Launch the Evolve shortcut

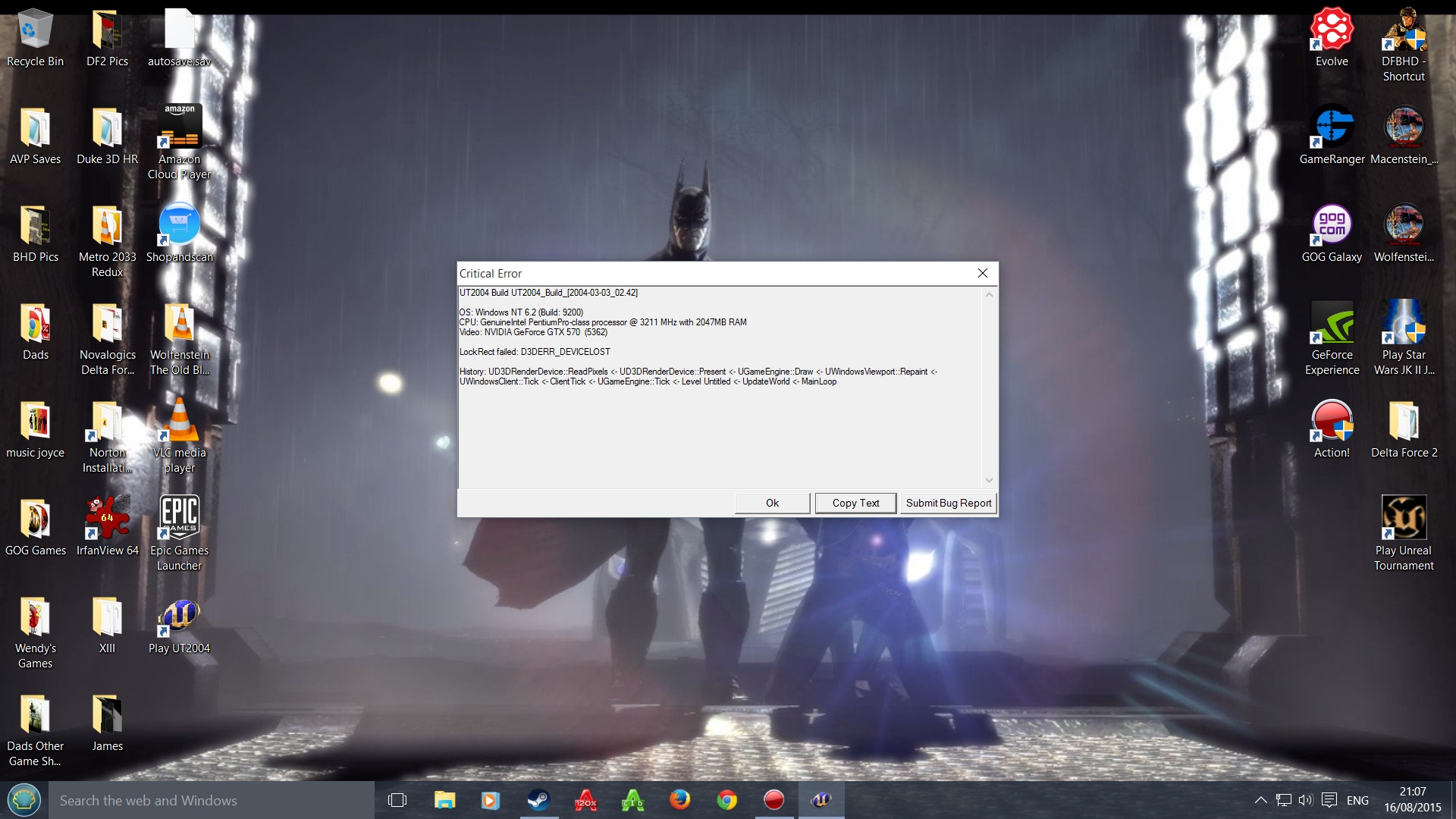point(1332,38)
